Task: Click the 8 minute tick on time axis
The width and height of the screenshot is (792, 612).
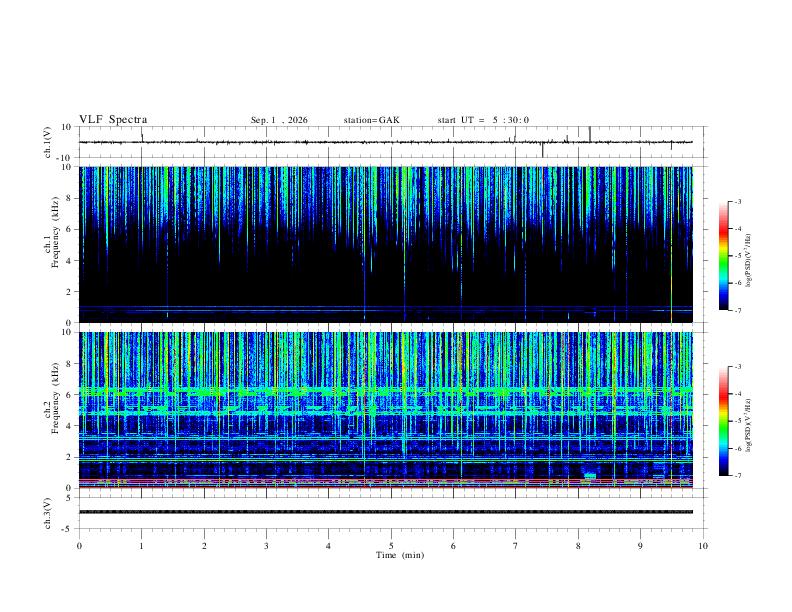Action: tap(578, 546)
